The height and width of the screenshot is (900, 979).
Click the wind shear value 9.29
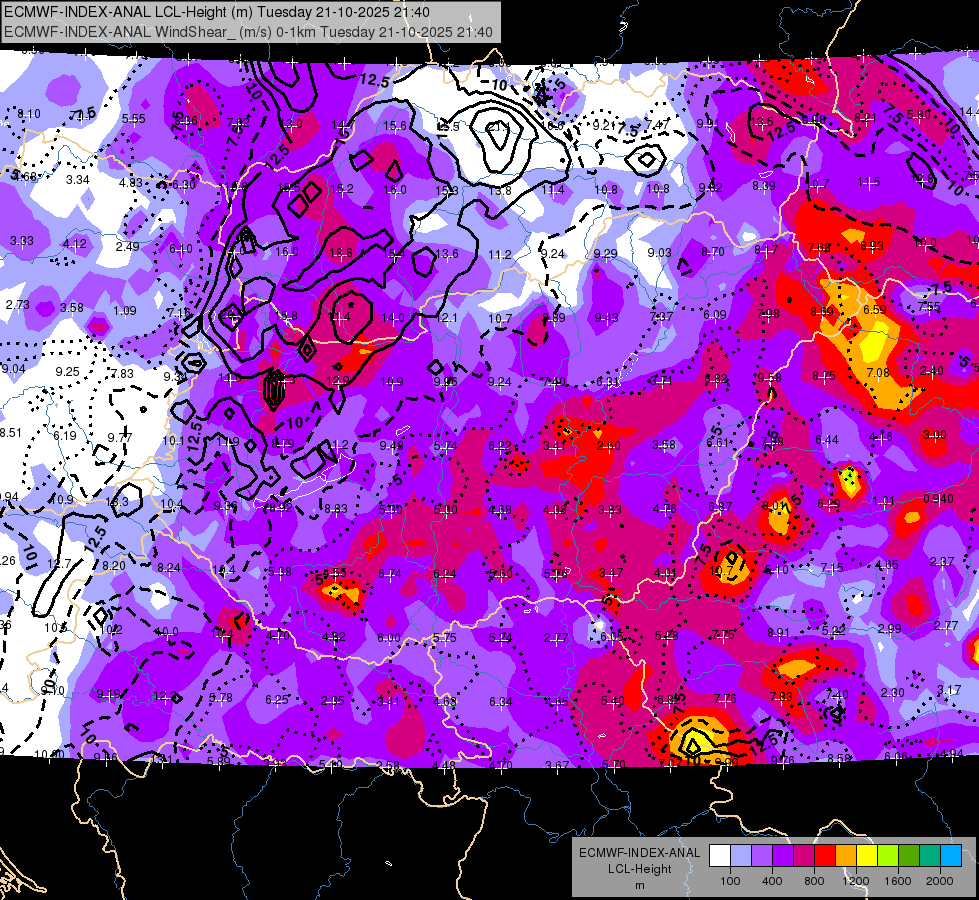click(606, 253)
